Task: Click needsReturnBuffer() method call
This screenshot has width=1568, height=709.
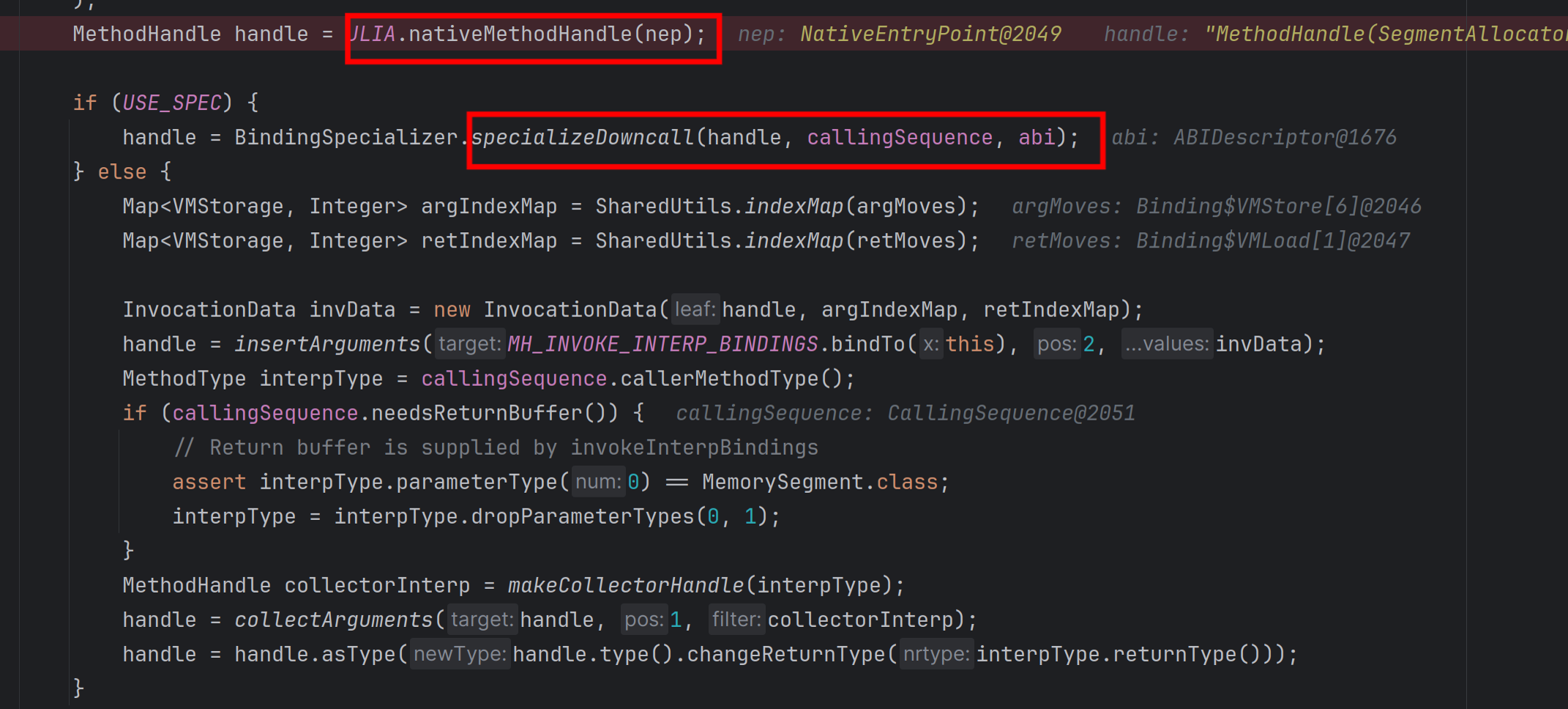Action: (x=494, y=412)
